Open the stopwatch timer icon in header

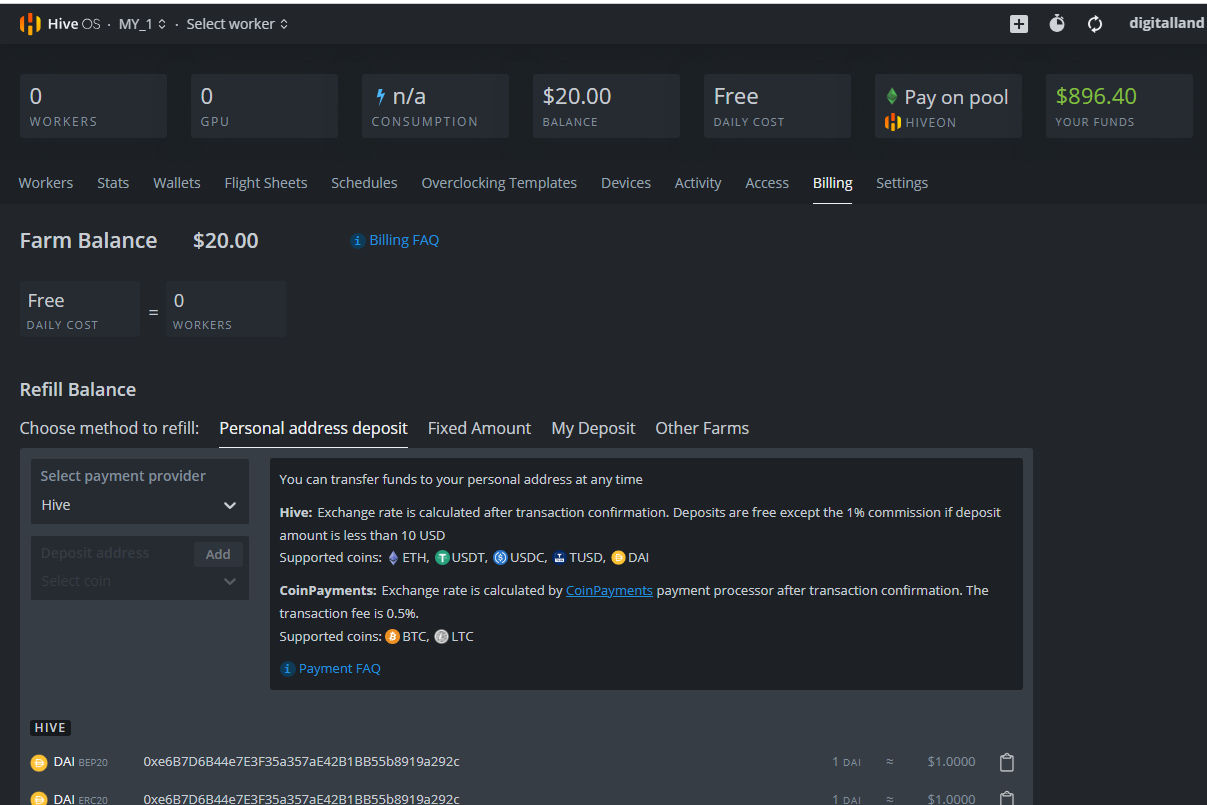(x=1057, y=24)
